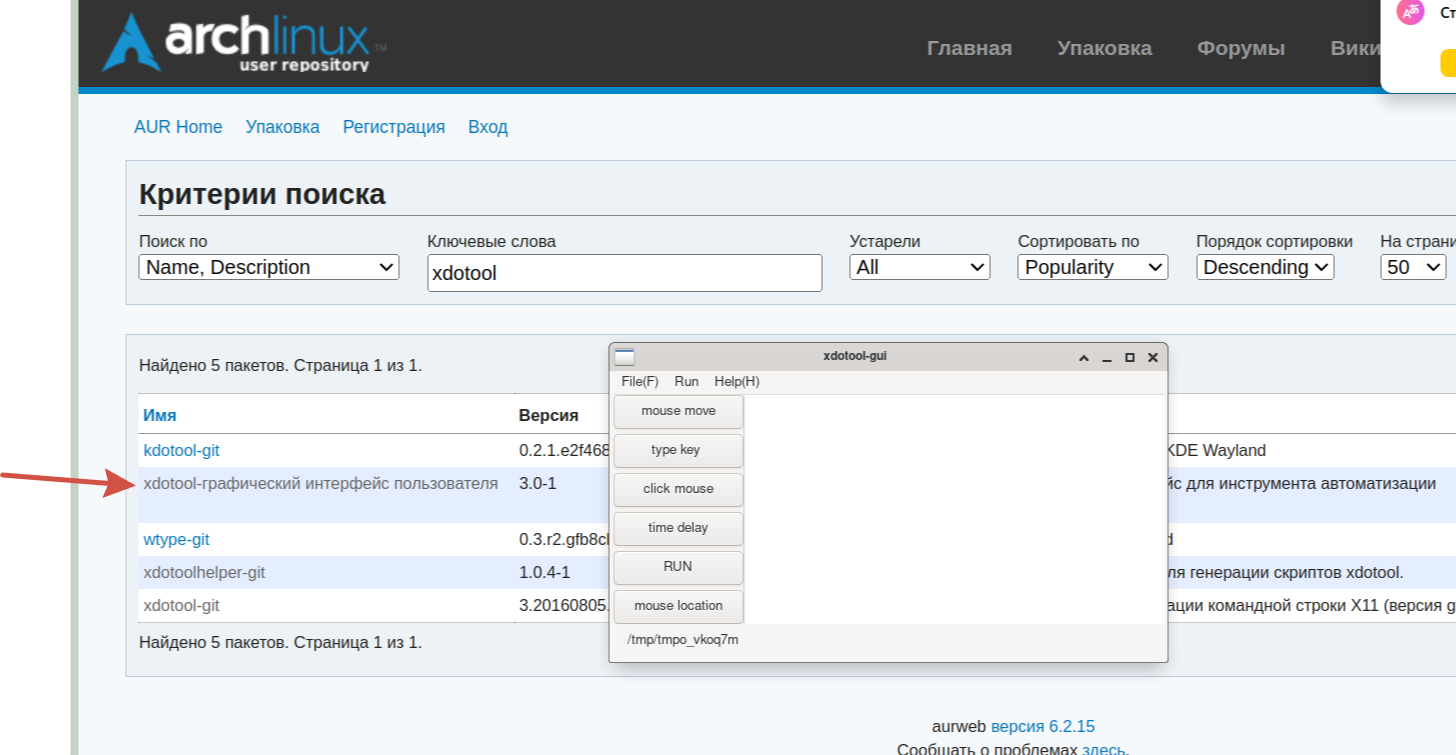Image resolution: width=1456 pixels, height=755 pixels.
Task: Change the Descending sort order dropdown
Action: pos(1264,267)
